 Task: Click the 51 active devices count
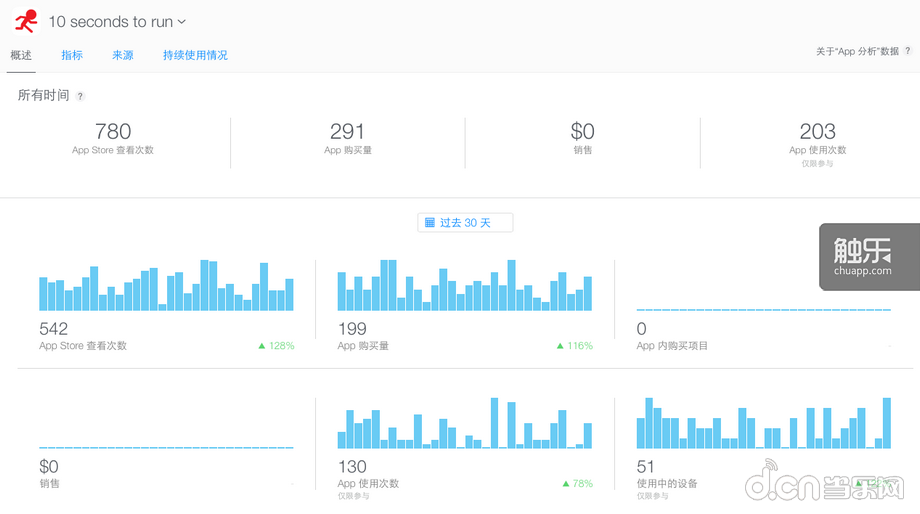pyautogui.click(x=645, y=467)
